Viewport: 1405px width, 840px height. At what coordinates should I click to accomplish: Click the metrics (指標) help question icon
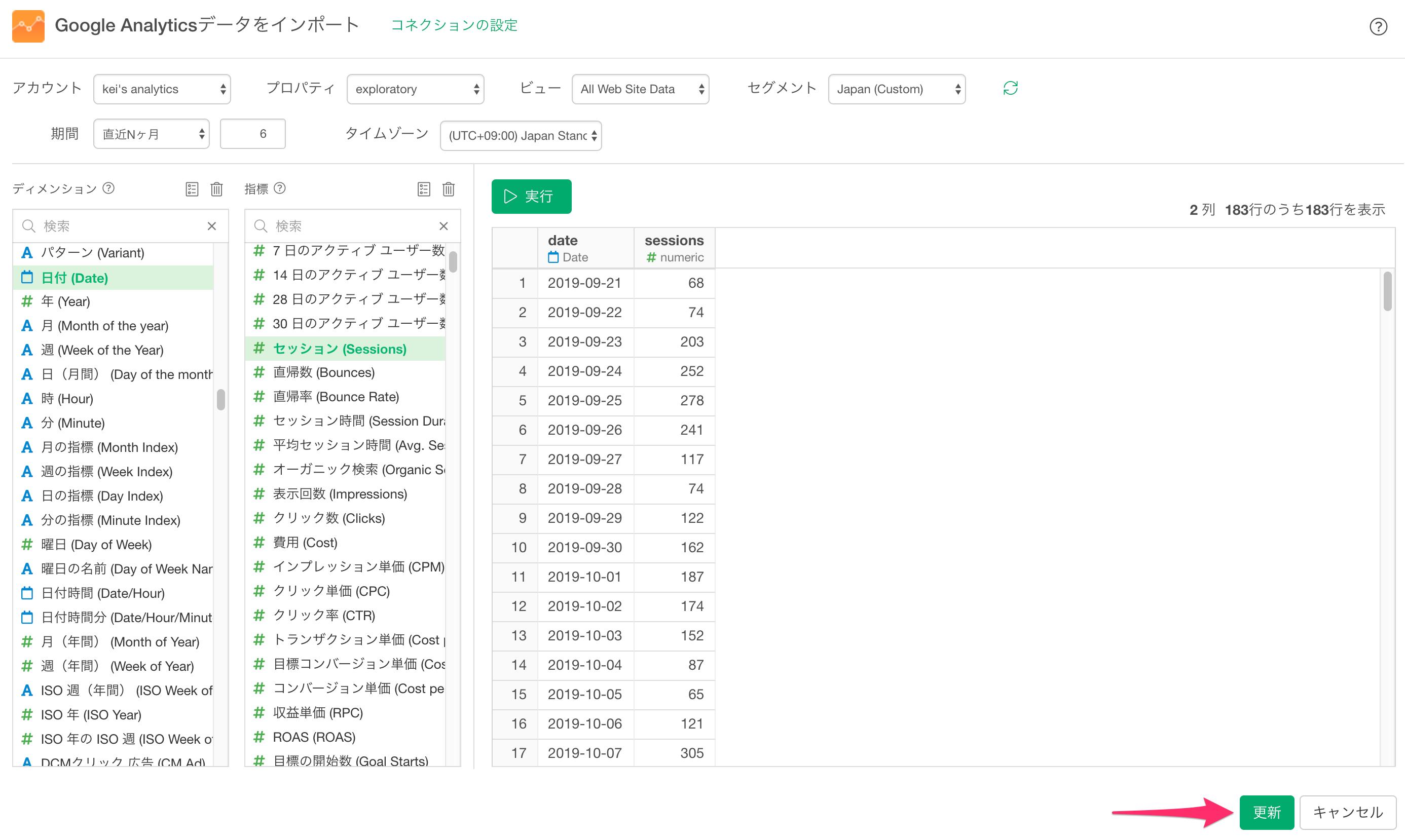click(280, 188)
